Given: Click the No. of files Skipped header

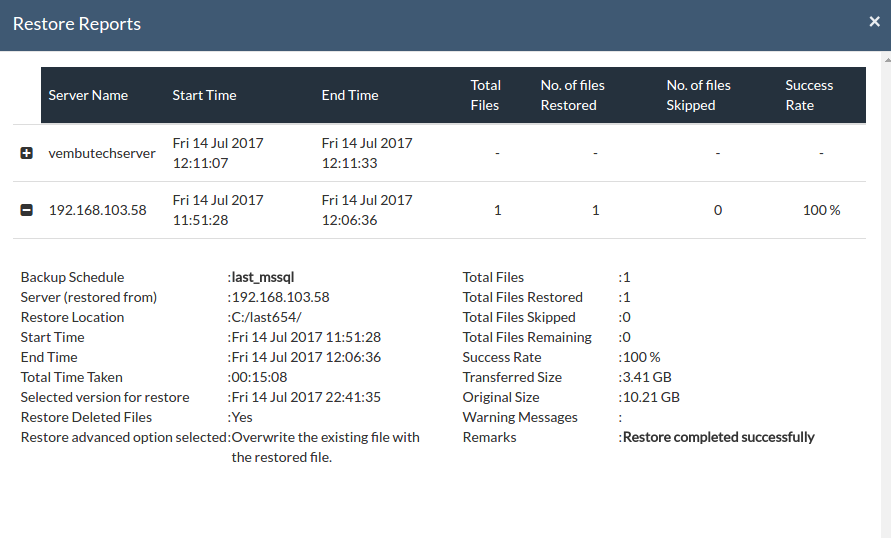Looking at the screenshot, I should click(698, 95).
